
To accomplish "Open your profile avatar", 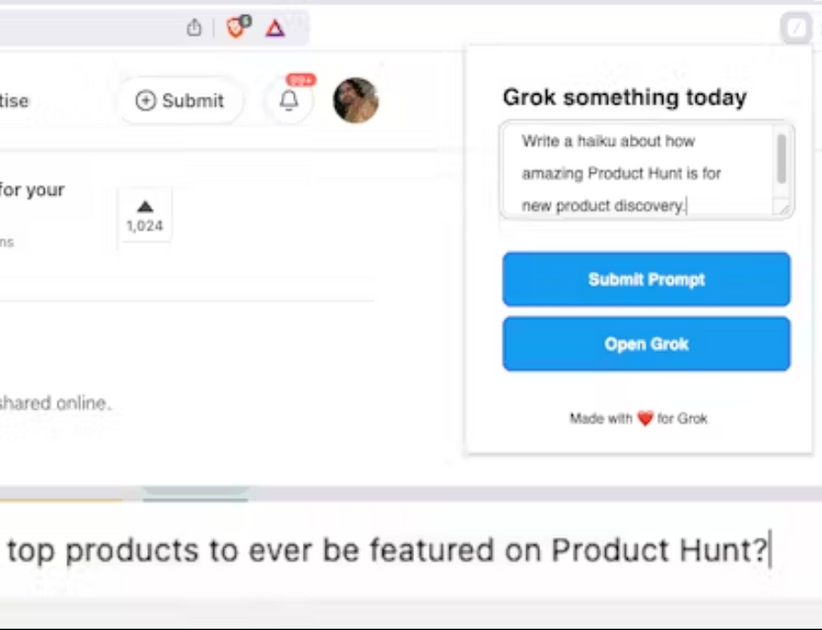I will point(356,100).
